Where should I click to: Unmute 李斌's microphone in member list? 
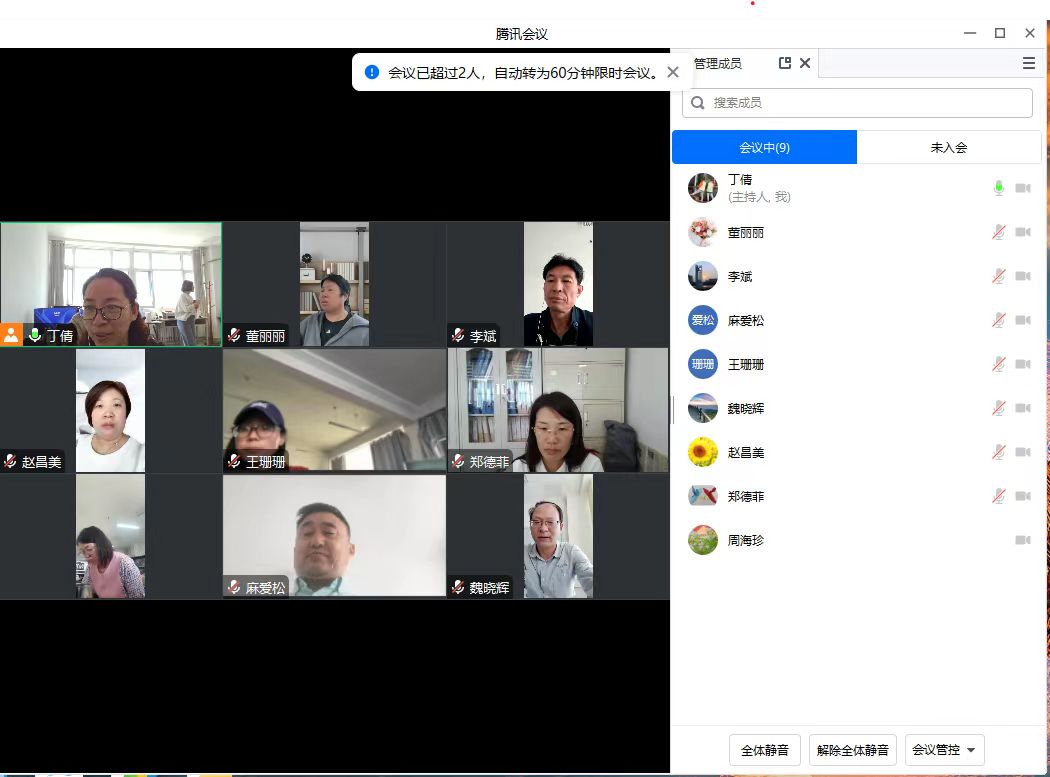point(998,276)
